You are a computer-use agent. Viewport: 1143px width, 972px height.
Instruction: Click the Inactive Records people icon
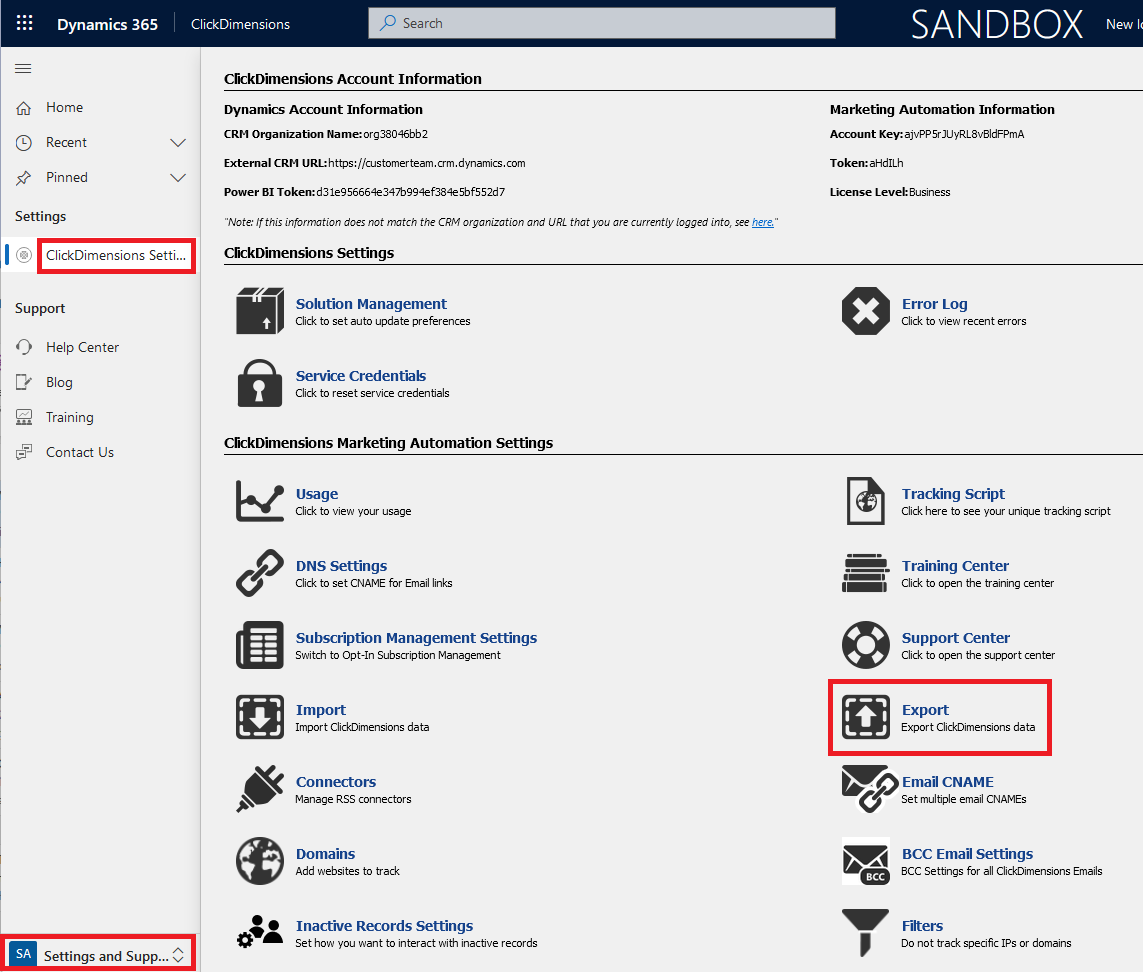tap(260, 933)
